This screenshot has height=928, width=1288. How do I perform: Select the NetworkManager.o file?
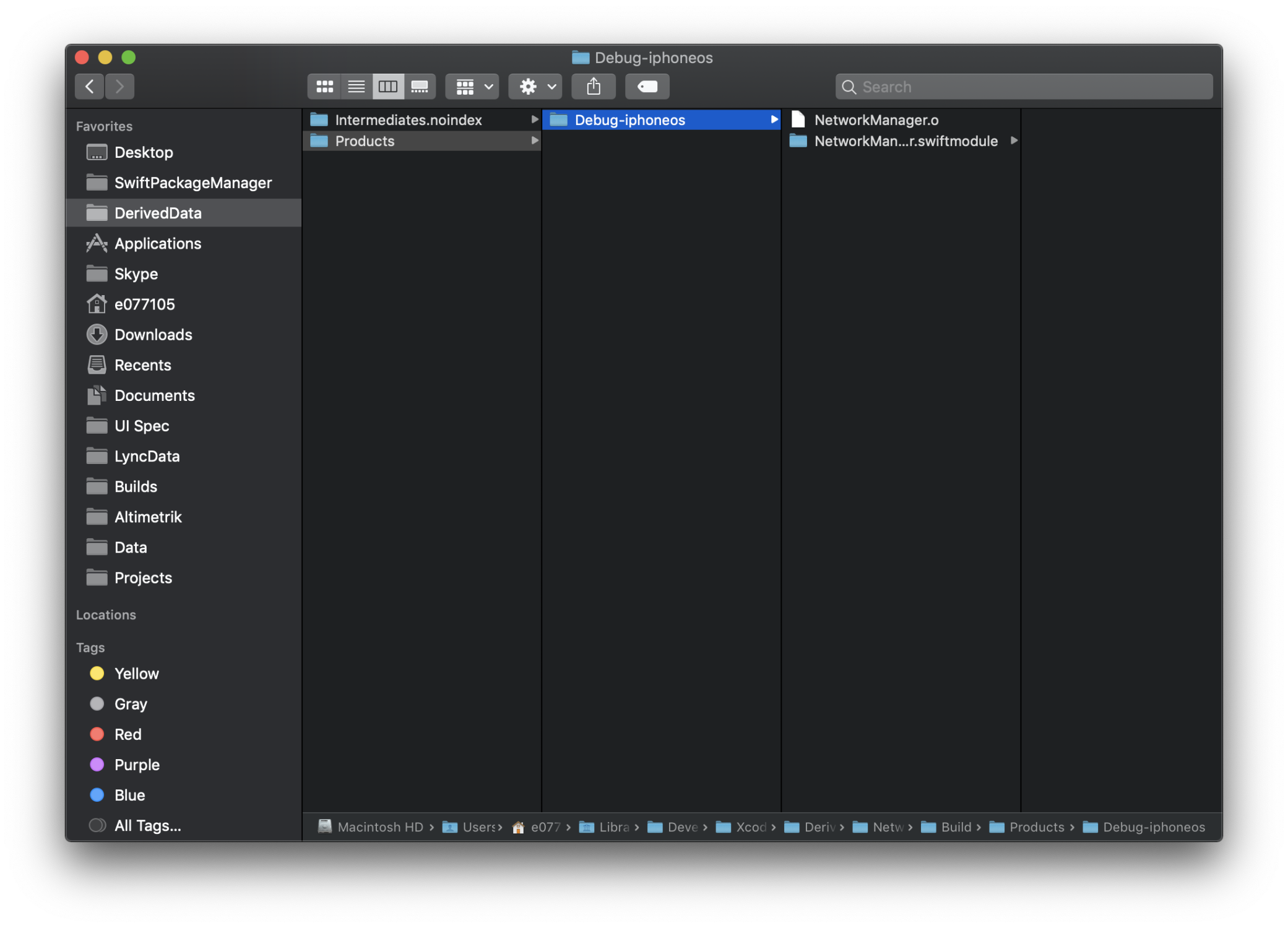coord(876,120)
